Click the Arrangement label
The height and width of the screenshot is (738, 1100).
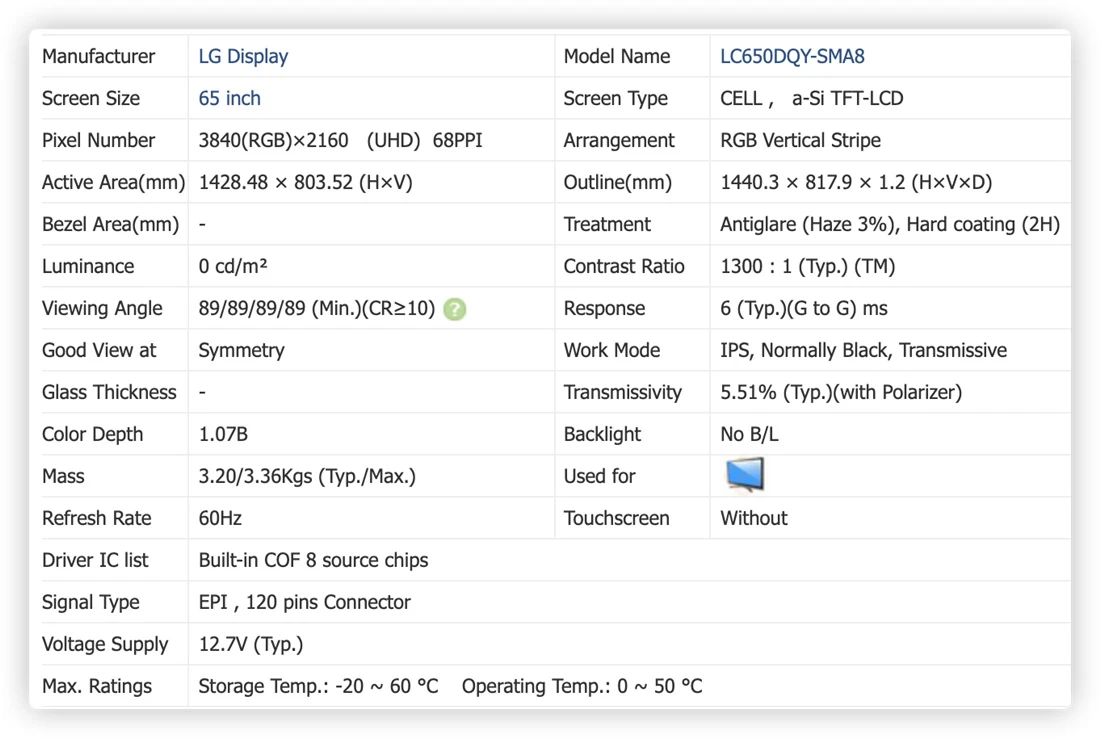[x=619, y=140]
